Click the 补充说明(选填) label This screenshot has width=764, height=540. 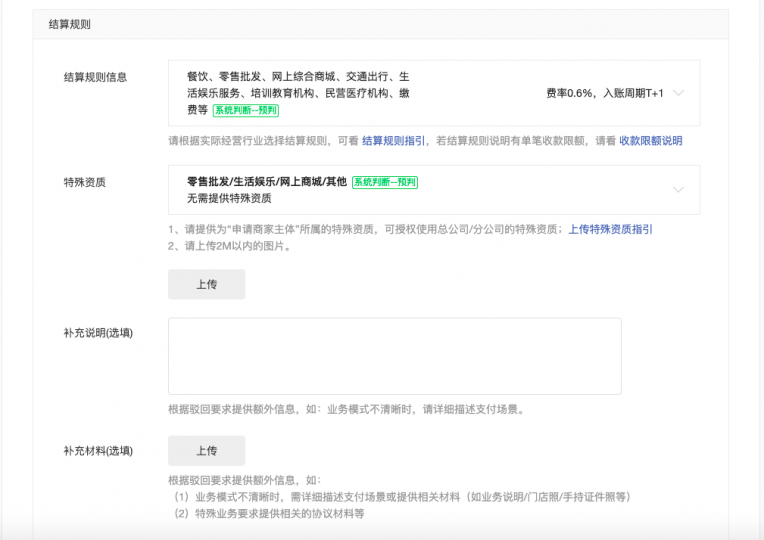coord(98,333)
